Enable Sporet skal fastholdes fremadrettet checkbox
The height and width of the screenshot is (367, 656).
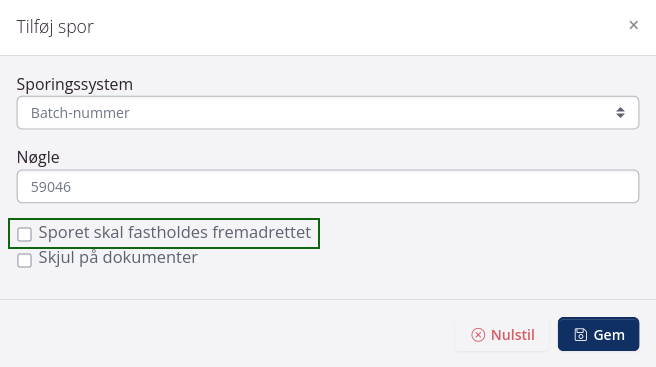pos(24,234)
